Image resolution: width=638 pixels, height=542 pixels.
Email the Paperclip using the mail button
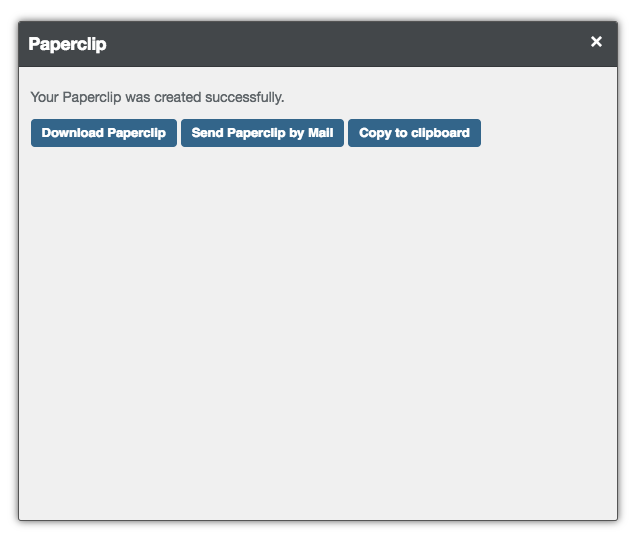262,133
